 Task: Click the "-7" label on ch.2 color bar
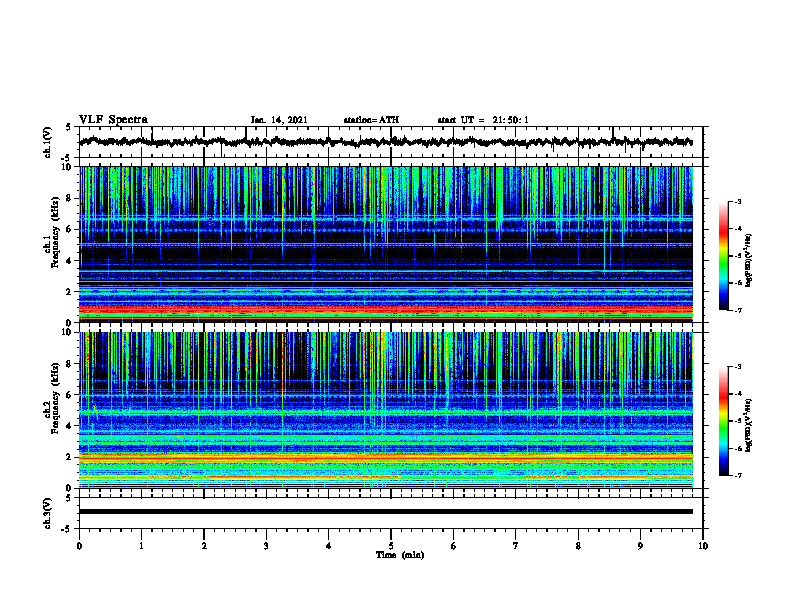pyautogui.click(x=738, y=475)
